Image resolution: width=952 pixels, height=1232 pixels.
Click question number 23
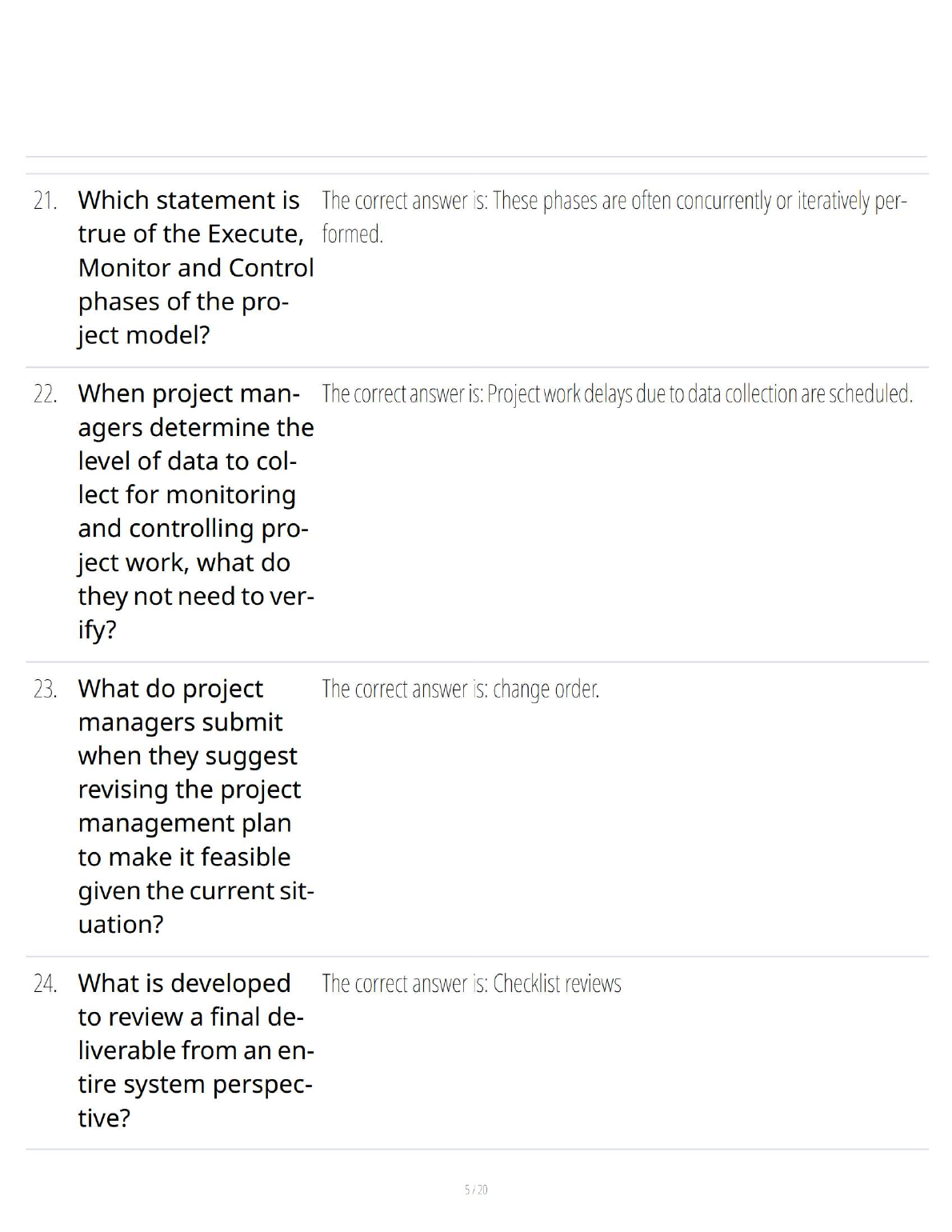click(x=46, y=689)
